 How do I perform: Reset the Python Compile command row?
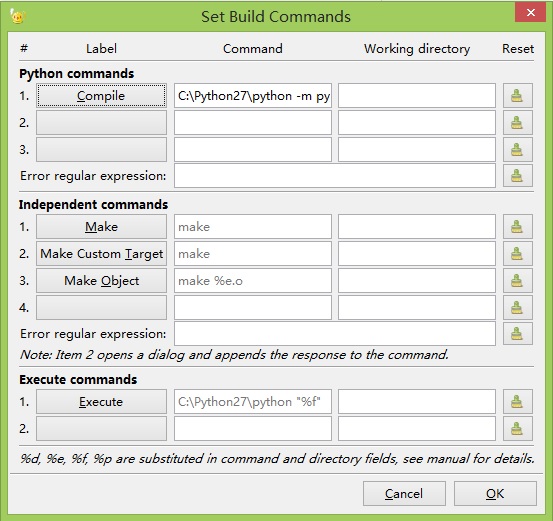pyautogui.click(x=517, y=96)
